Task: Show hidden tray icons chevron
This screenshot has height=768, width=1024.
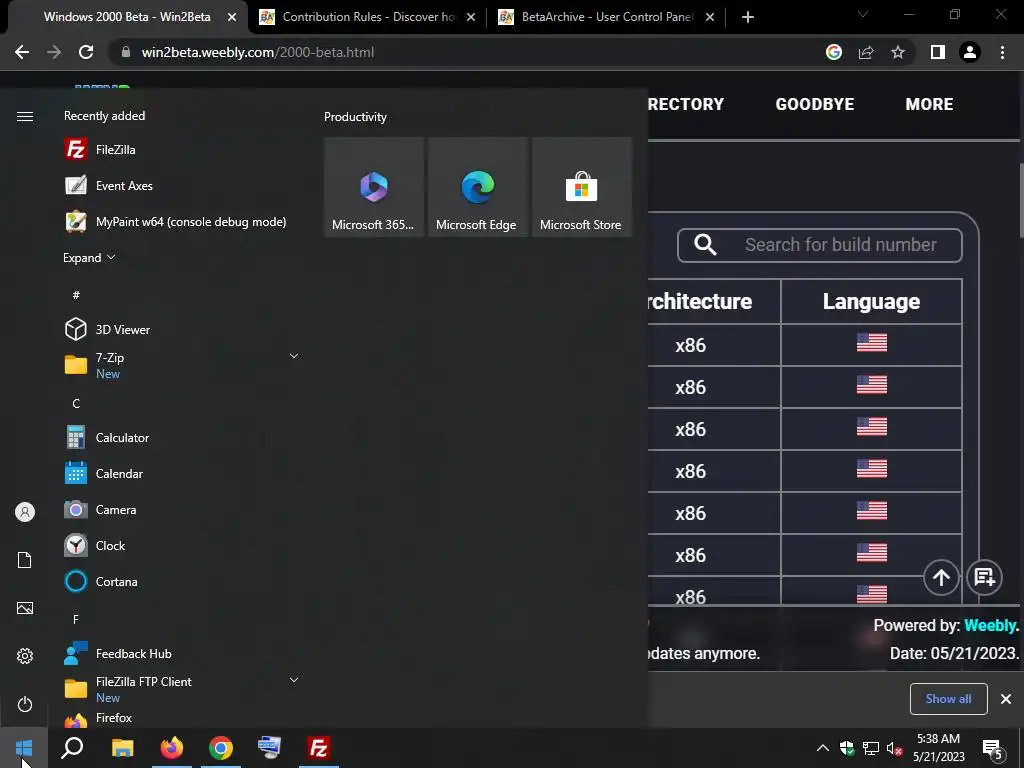Action: coord(823,748)
